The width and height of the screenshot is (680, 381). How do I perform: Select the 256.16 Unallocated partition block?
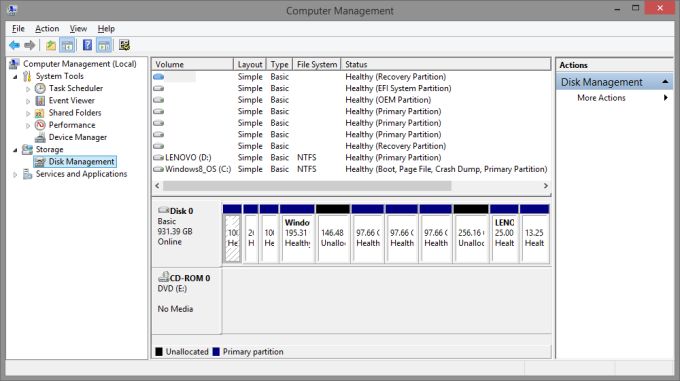tap(471, 234)
